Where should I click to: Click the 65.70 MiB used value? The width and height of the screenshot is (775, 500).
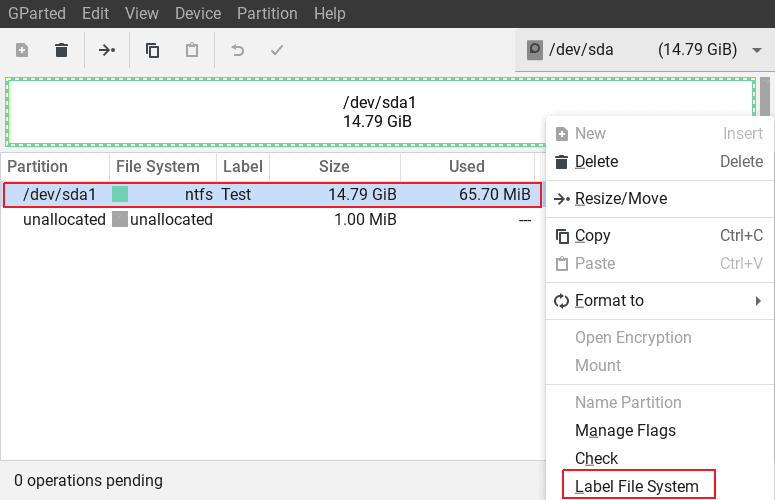coord(495,195)
